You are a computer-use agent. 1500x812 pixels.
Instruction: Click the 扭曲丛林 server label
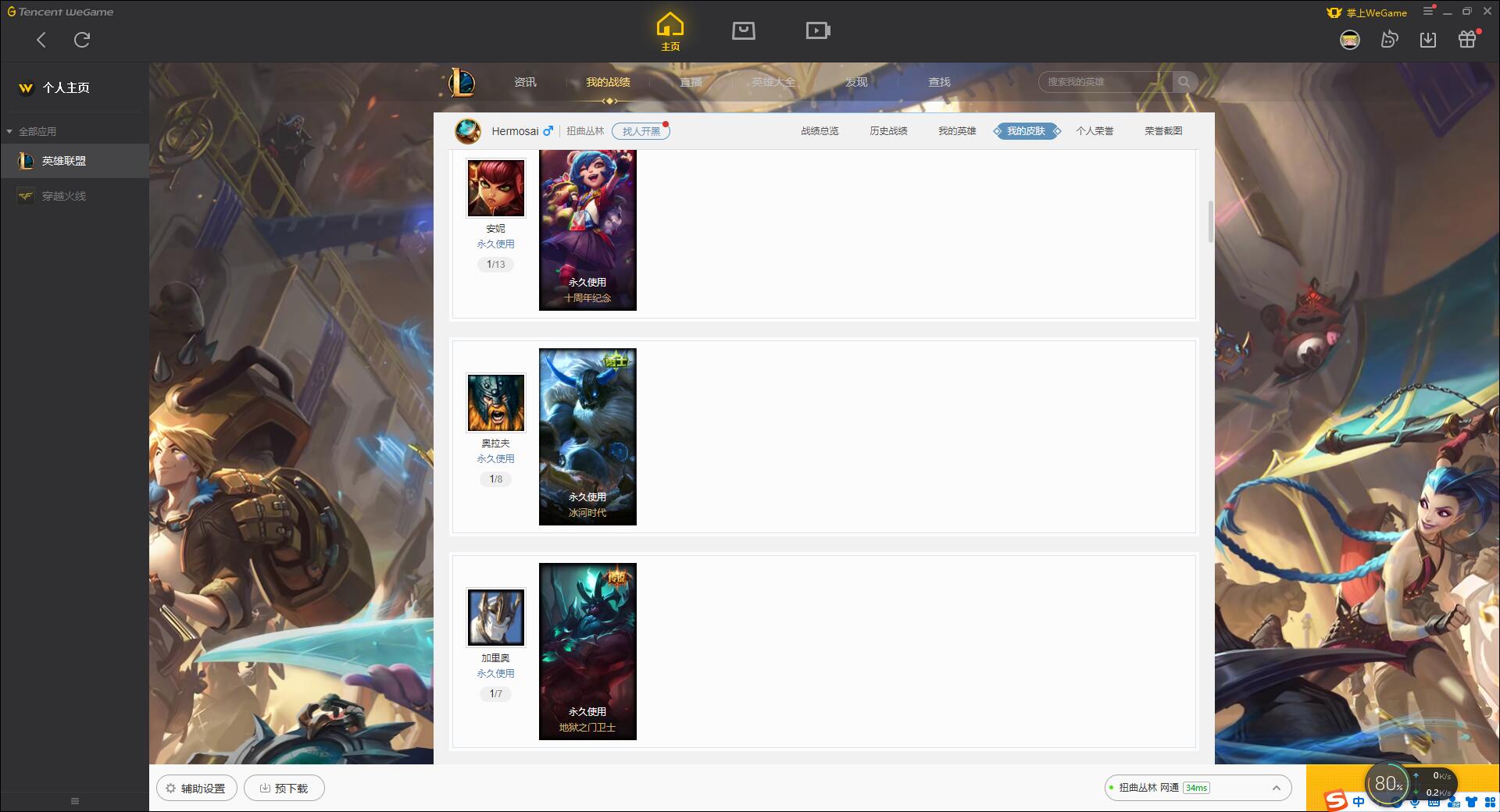pyautogui.click(x=585, y=131)
